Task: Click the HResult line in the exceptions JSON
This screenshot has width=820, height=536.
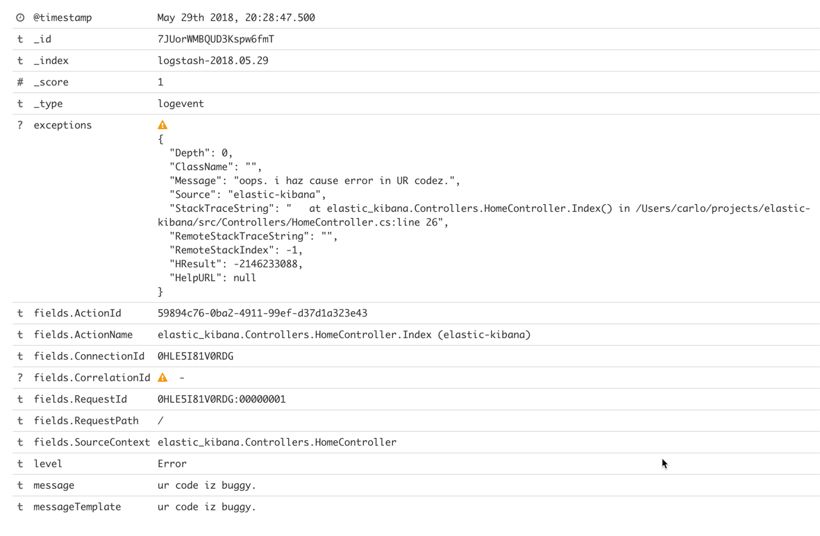Action: 235,264
